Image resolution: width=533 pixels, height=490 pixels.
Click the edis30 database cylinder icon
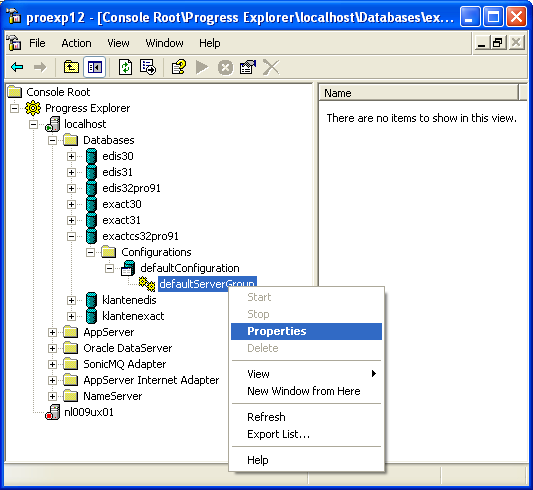91,156
